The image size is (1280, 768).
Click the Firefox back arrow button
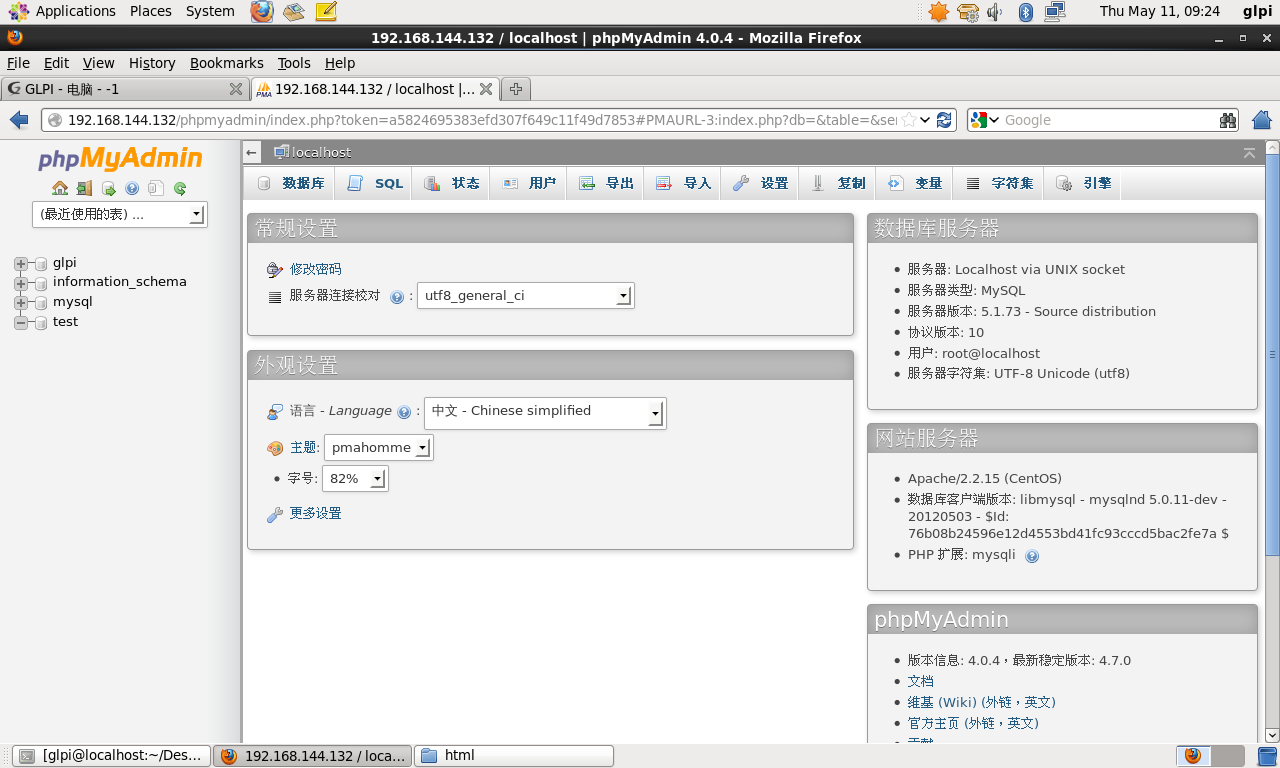(19, 120)
